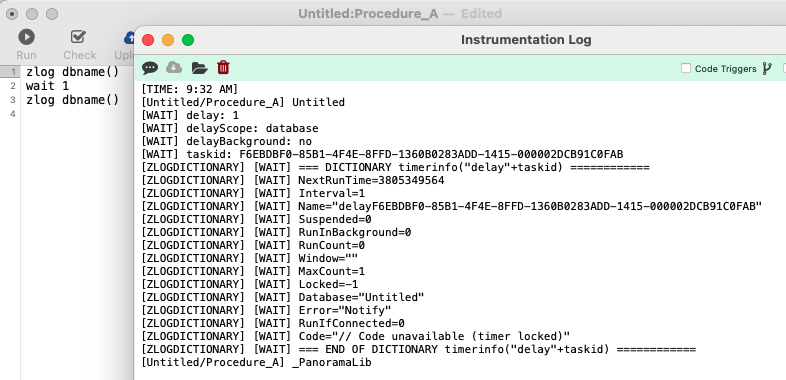Click the speech bubble comment icon
The width and height of the screenshot is (786, 380).
point(150,68)
